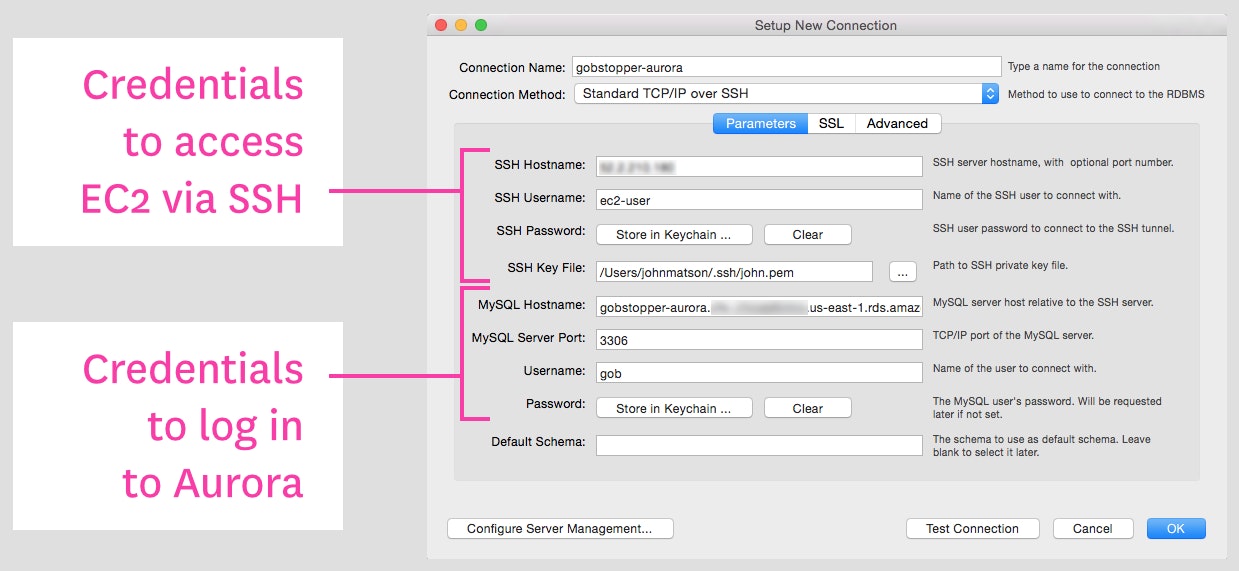Clear the stored MySQL password
This screenshot has height=571, width=1239.
point(807,408)
